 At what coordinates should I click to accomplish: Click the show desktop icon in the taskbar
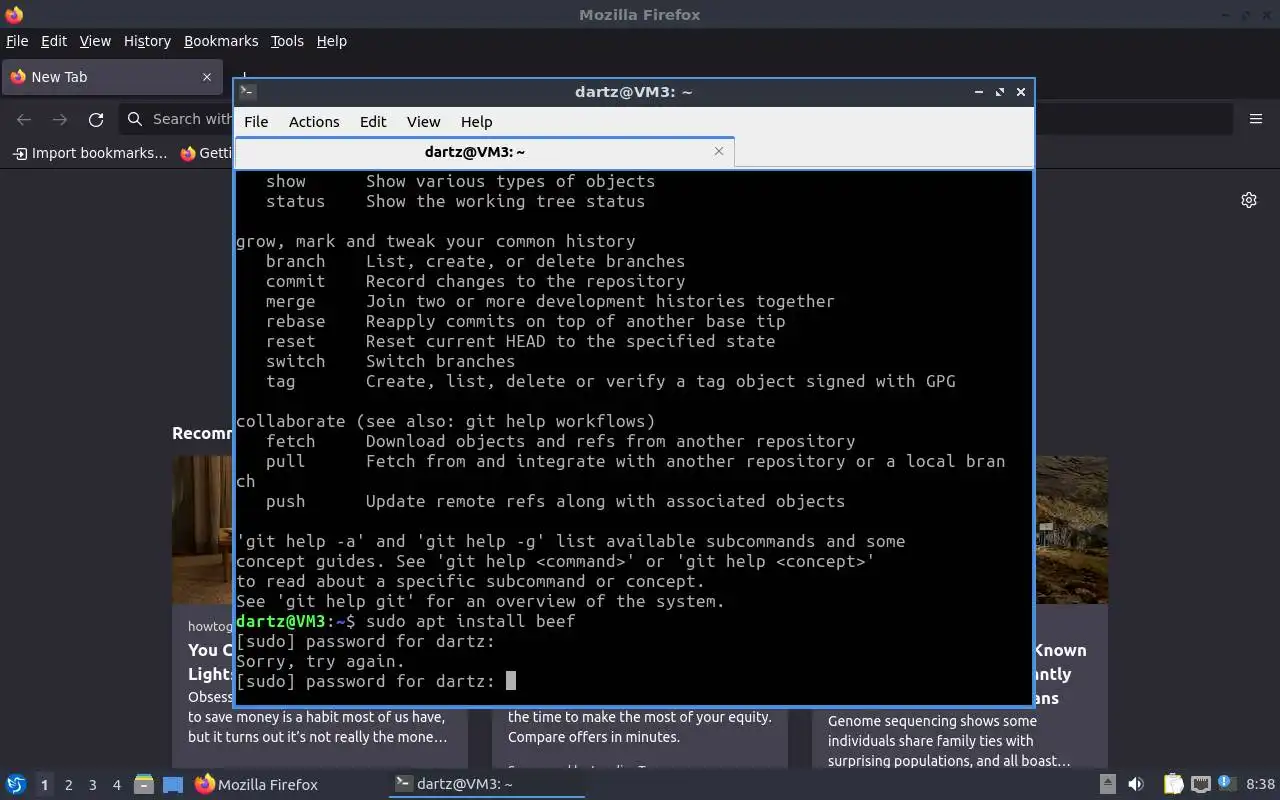tap(173, 785)
